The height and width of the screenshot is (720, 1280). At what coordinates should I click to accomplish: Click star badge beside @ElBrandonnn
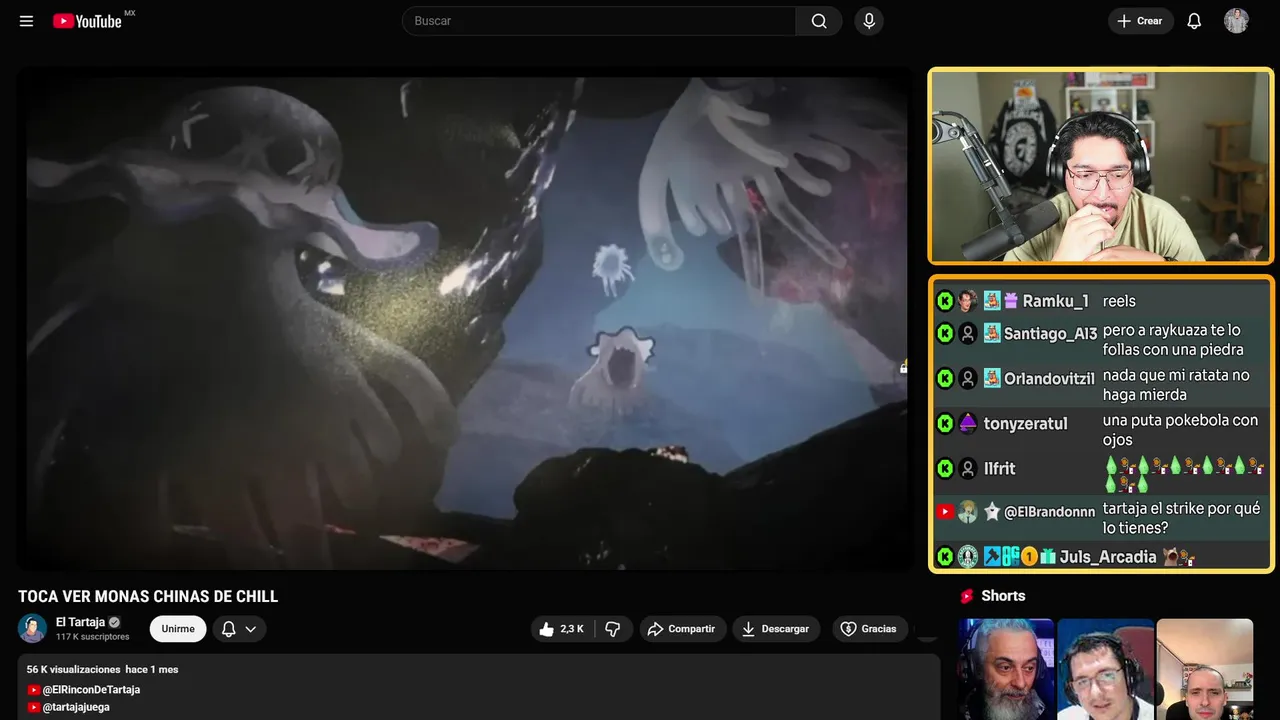click(991, 512)
